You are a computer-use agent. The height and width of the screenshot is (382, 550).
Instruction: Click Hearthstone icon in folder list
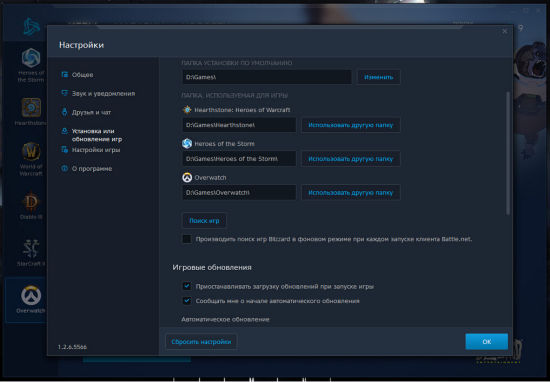pyautogui.click(x=187, y=110)
